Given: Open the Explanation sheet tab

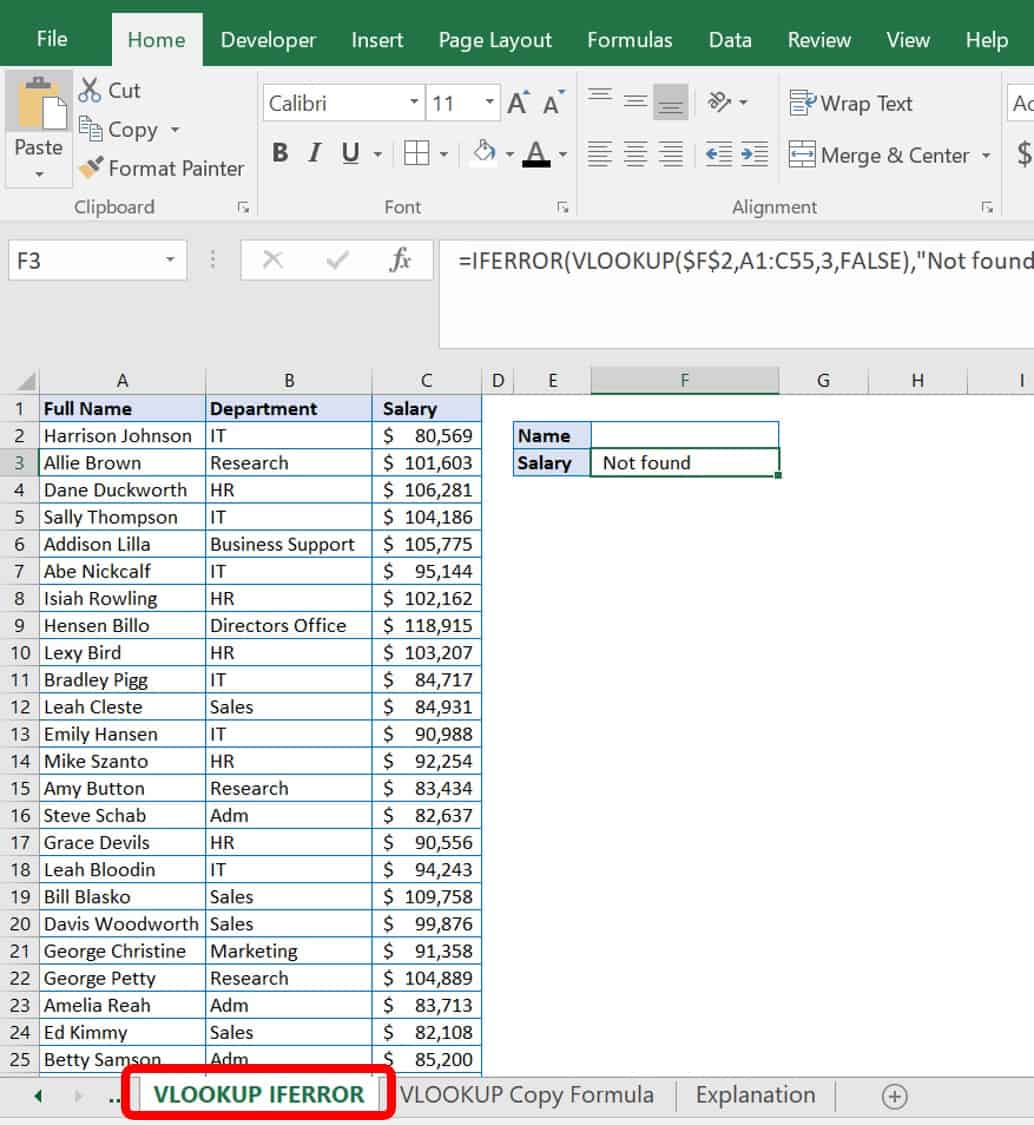Looking at the screenshot, I should (754, 1095).
